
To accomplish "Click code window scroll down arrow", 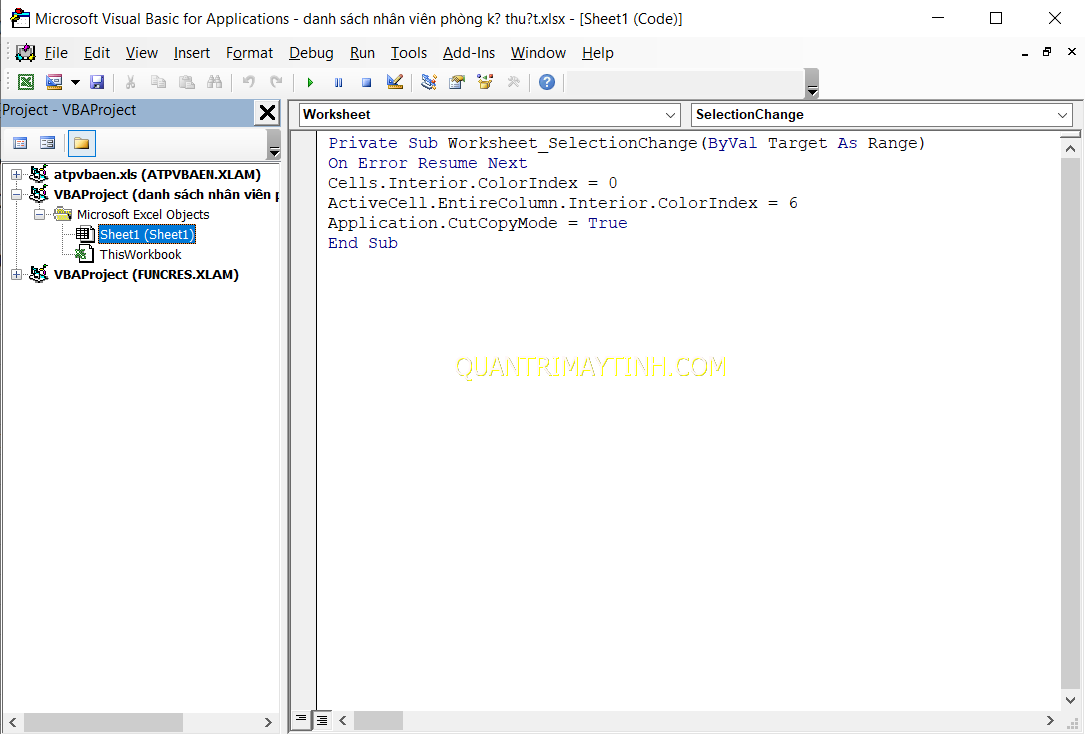I will [x=1070, y=699].
